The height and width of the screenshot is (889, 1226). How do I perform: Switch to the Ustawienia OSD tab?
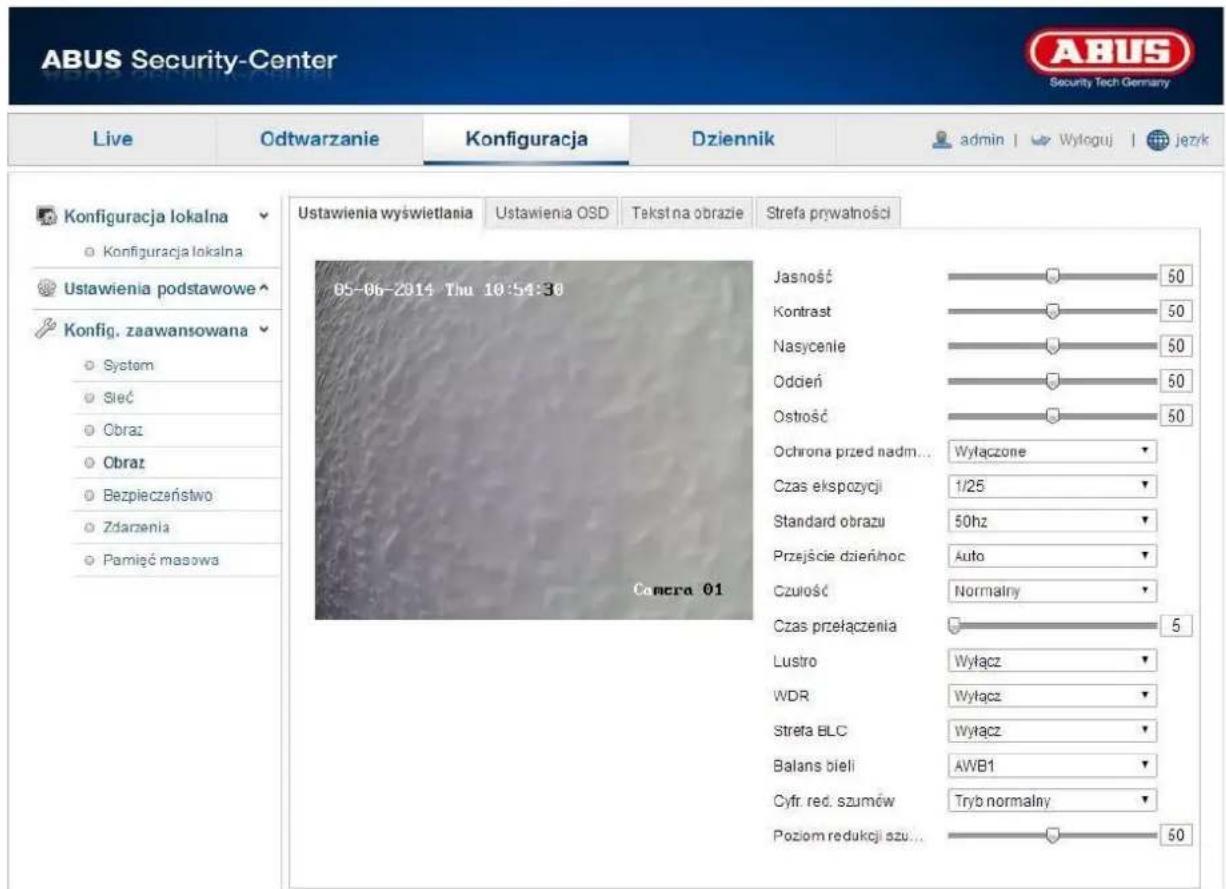tap(553, 212)
